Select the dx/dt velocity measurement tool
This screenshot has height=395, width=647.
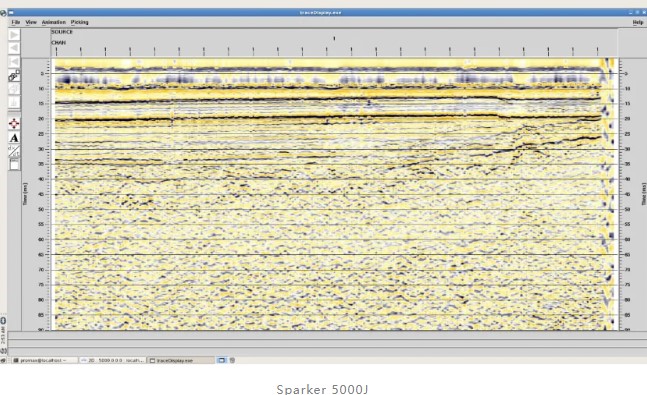(14, 151)
